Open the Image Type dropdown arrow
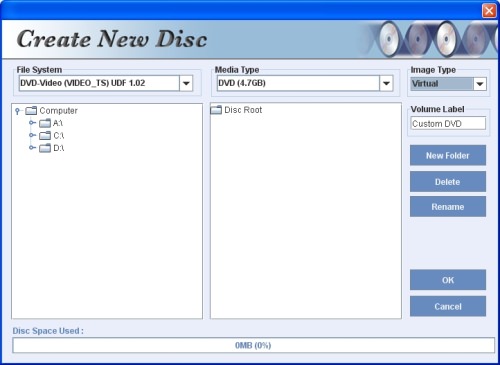Screen dimensions: 500x365 [480, 84]
